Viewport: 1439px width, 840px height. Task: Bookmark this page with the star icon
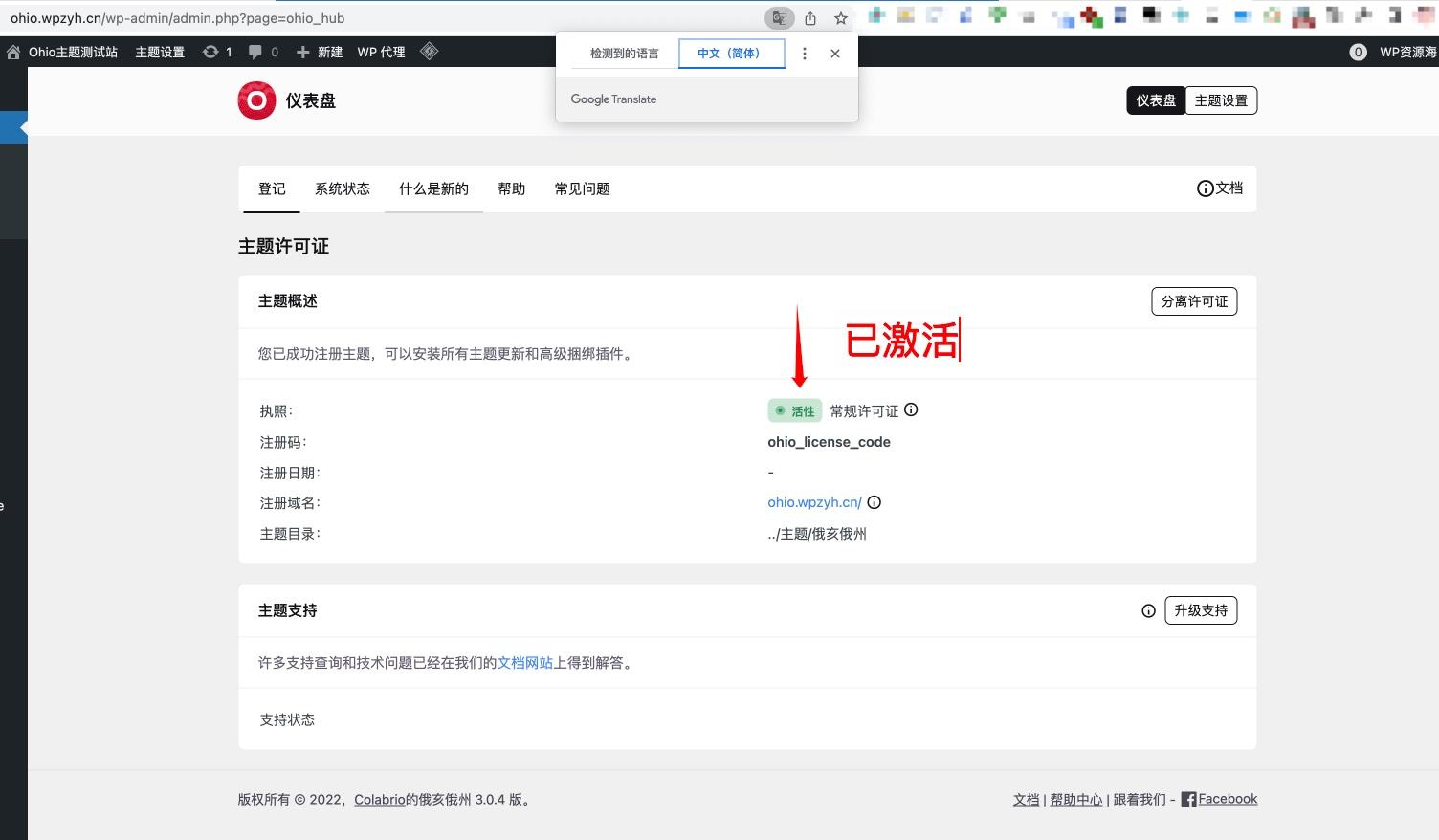pyautogui.click(x=841, y=18)
